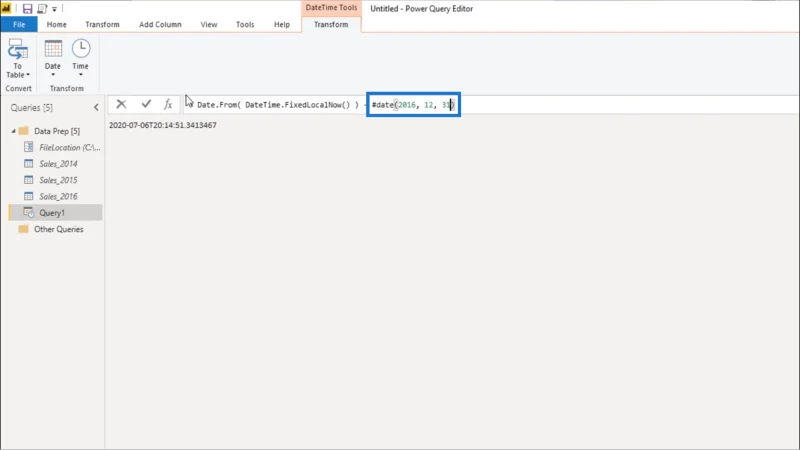800x450 pixels.
Task: Switch to the Add Column tab
Action: pos(160,24)
